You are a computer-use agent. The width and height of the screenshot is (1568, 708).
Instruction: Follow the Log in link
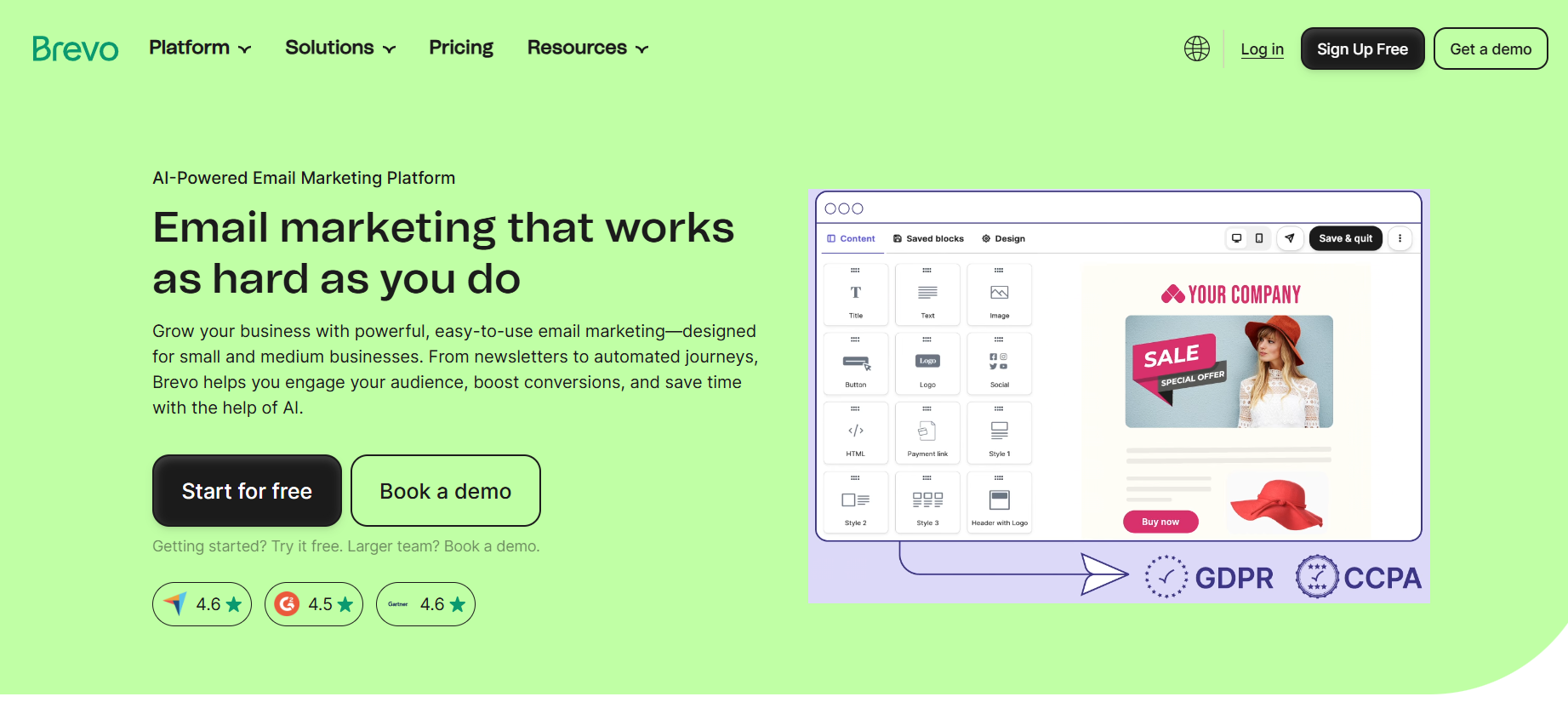(1262, 49)
